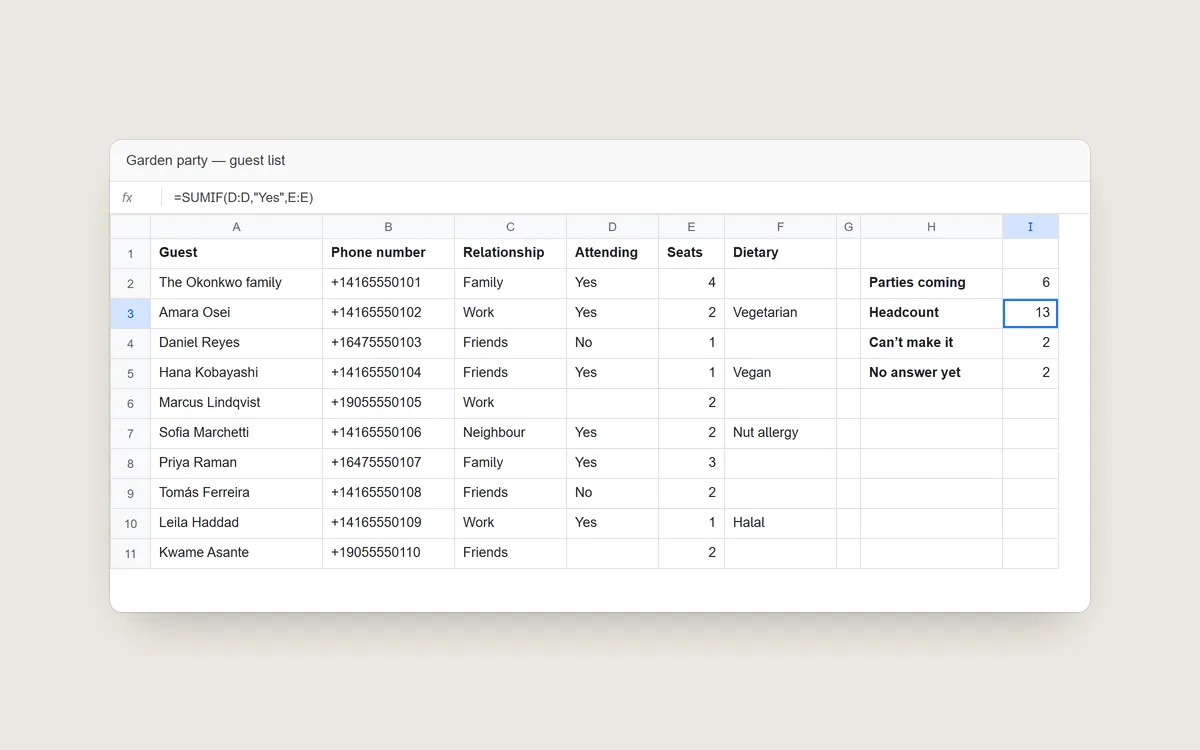Click phone number +16475550103

tap(388, 343)
